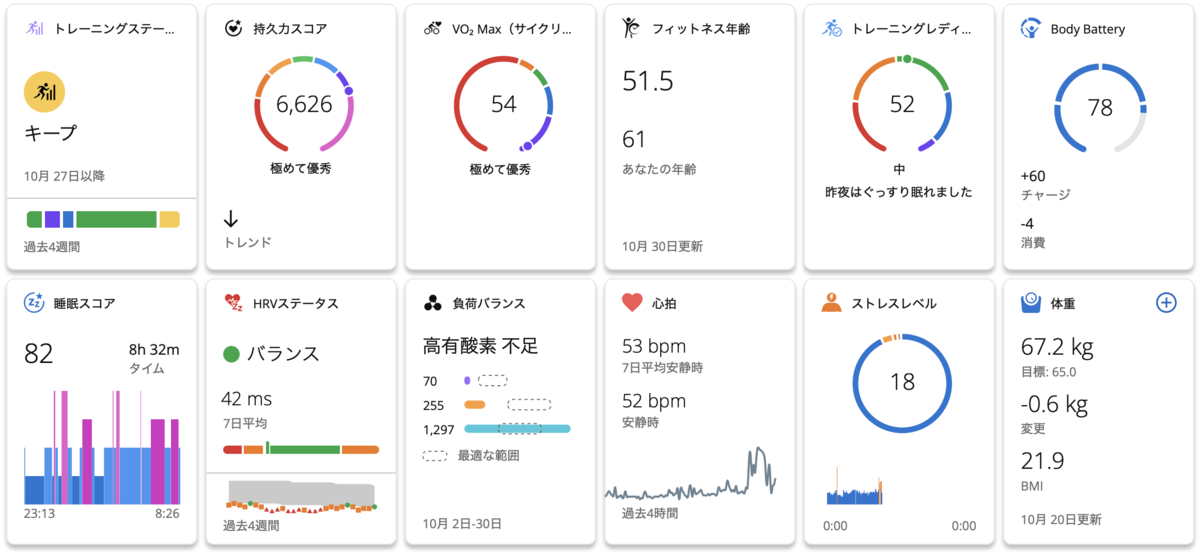Click the Training Status runner icon
This screenshot has width=1200, height=553.
click(x=35, y=29)
